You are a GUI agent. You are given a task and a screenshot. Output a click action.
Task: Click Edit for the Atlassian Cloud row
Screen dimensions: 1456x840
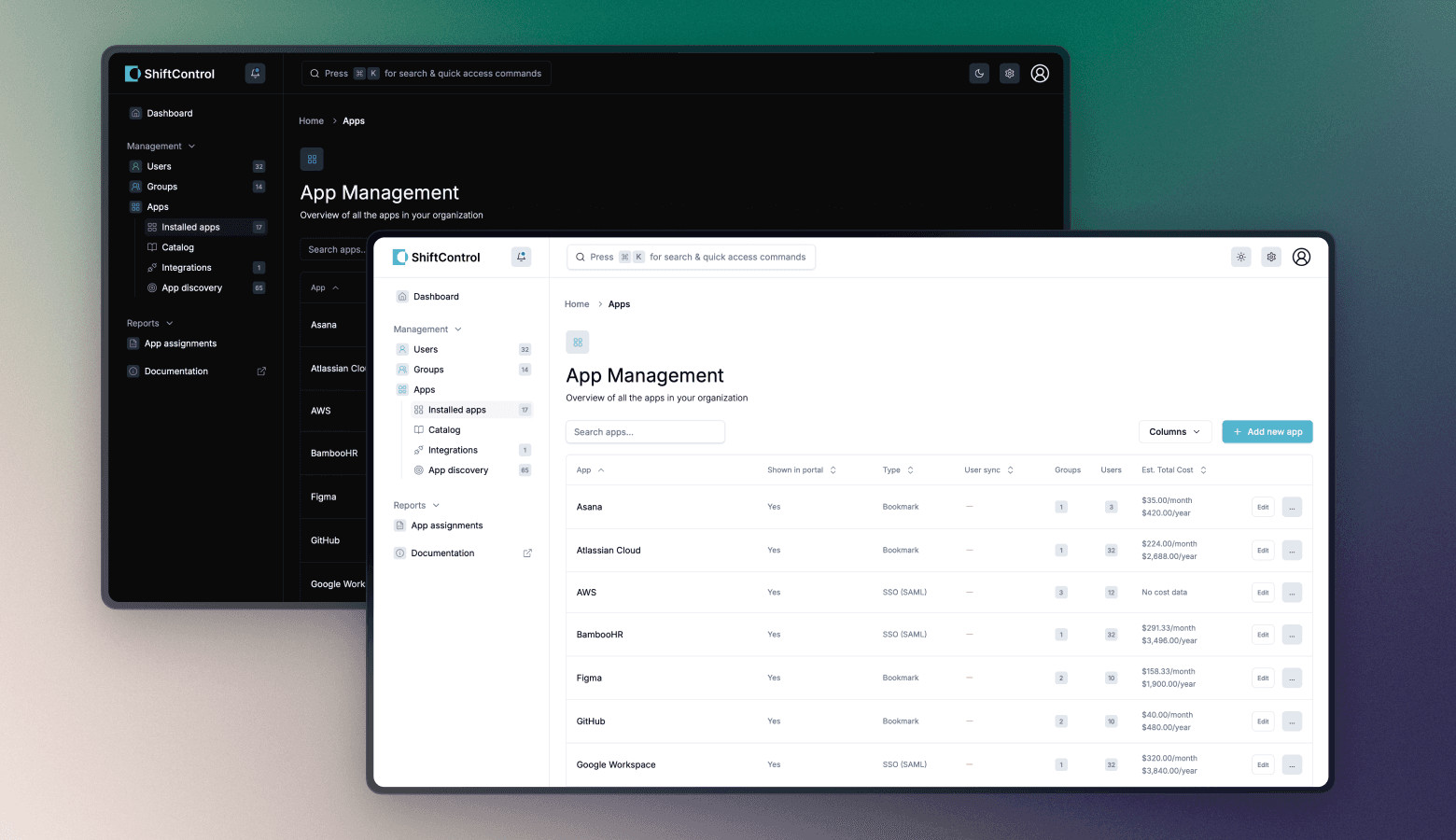(x=1263, y=551)
